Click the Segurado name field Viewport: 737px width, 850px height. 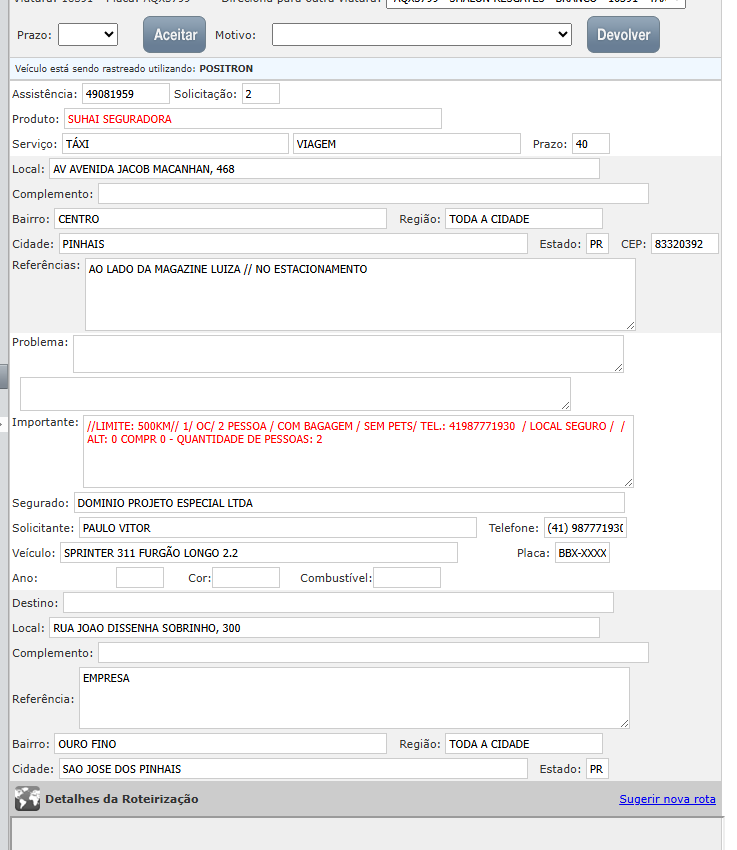[x=348, y=503]
